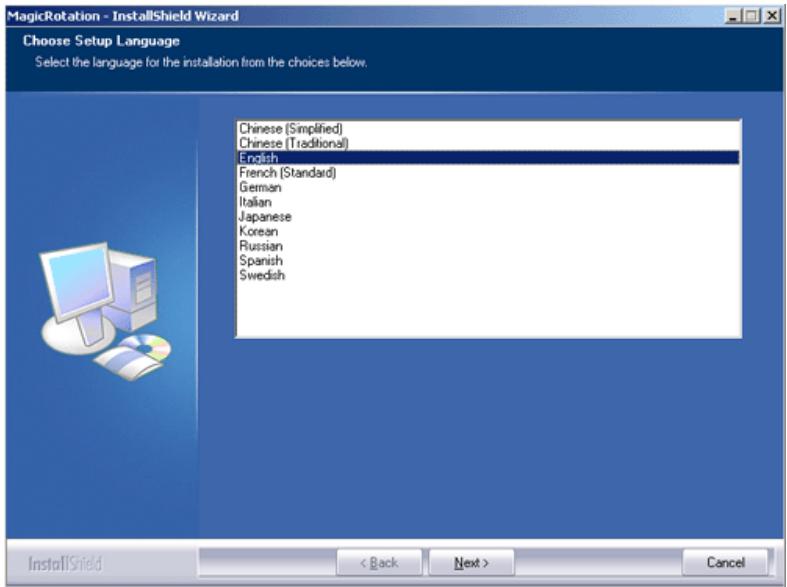This screenshot has height=587, width=787.
Task: Minimize the InstallShield Wizard window
Action: 733,16
